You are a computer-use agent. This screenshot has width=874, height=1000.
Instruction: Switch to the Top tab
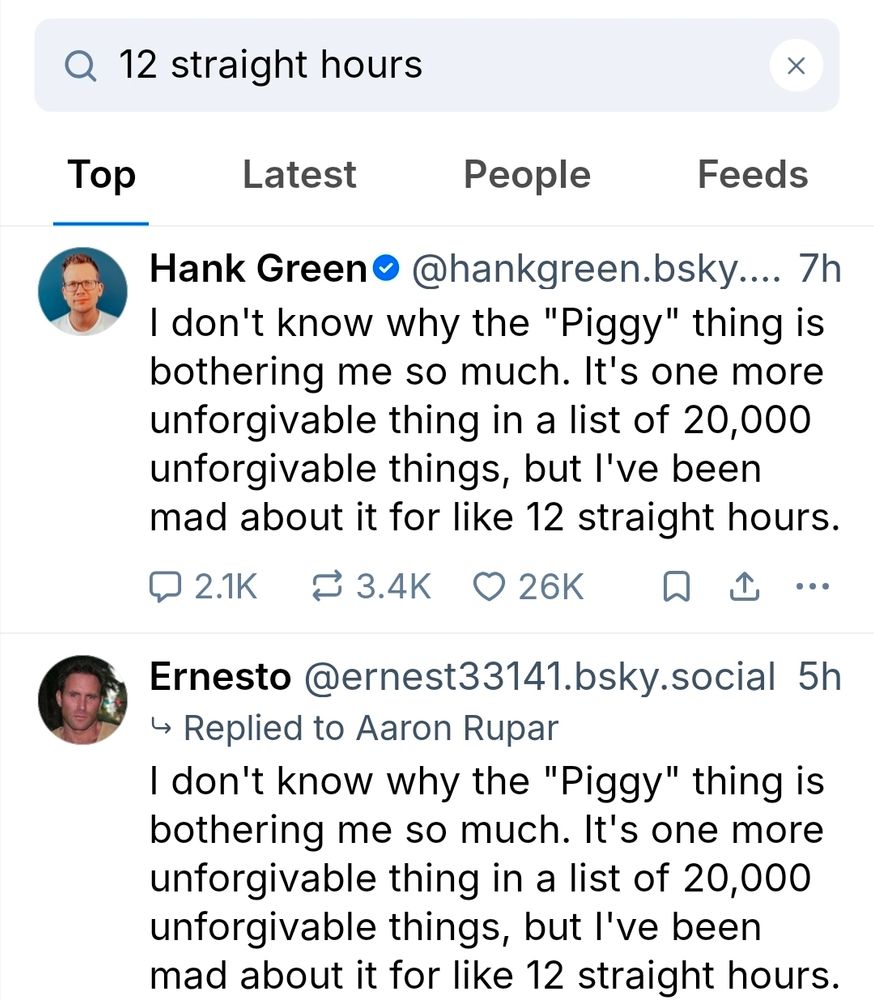(x=101, y=175)
